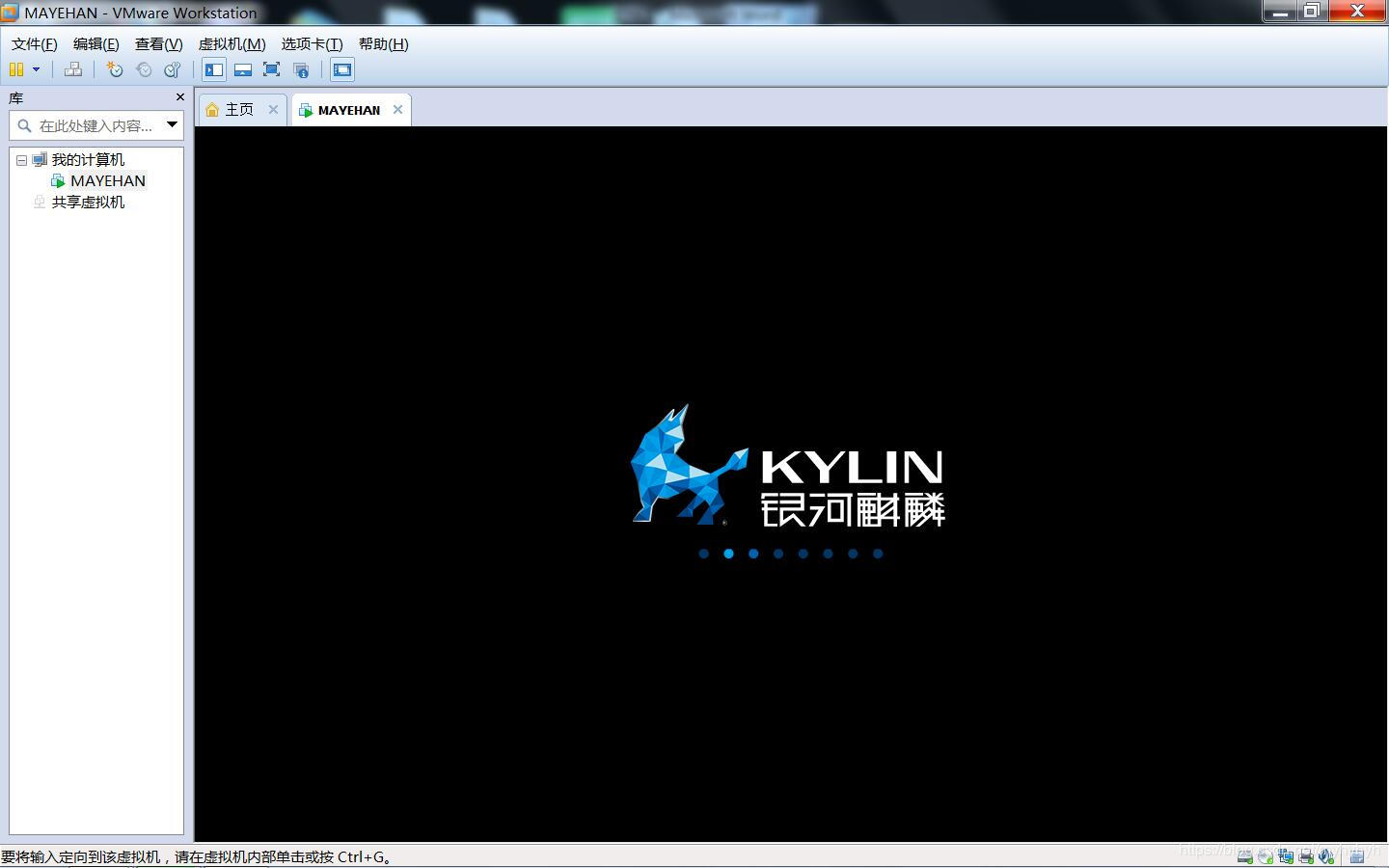1389x868 pixels.
Task: Open the power options dropdown arrow
Action: (x=37, y=69)
